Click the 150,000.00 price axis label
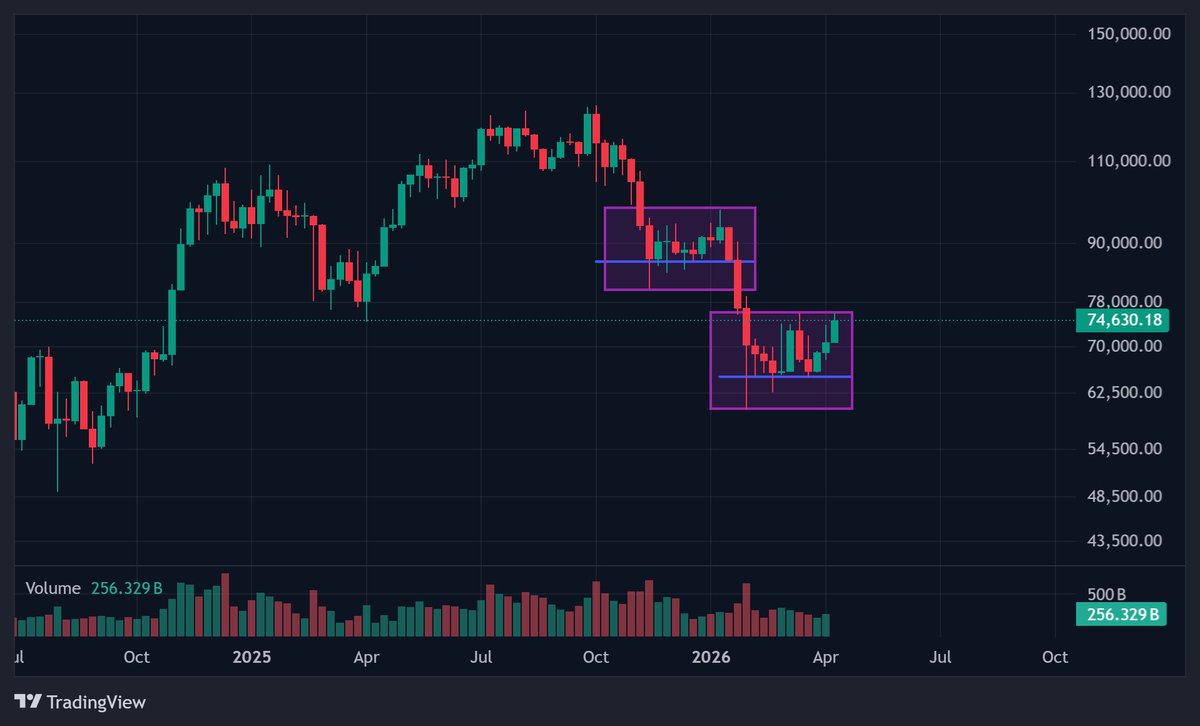The width and height of the screenshot is (1200, 726). 1129,34
